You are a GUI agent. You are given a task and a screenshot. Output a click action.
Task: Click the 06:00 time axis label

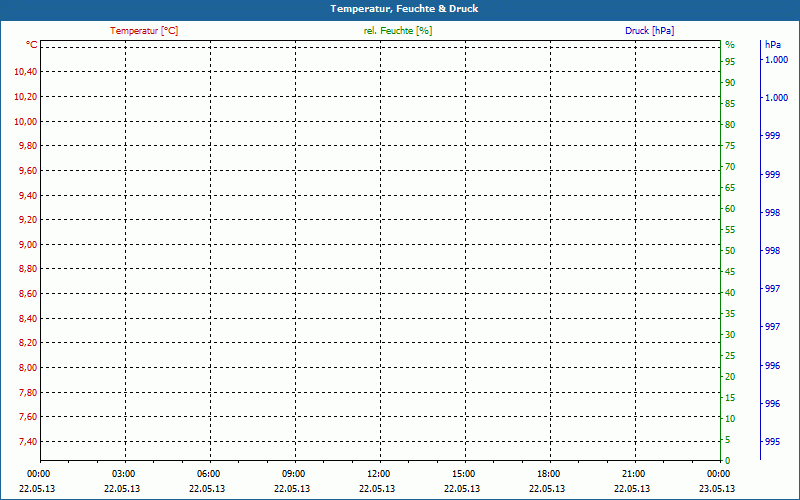click(x=208, y=474)
